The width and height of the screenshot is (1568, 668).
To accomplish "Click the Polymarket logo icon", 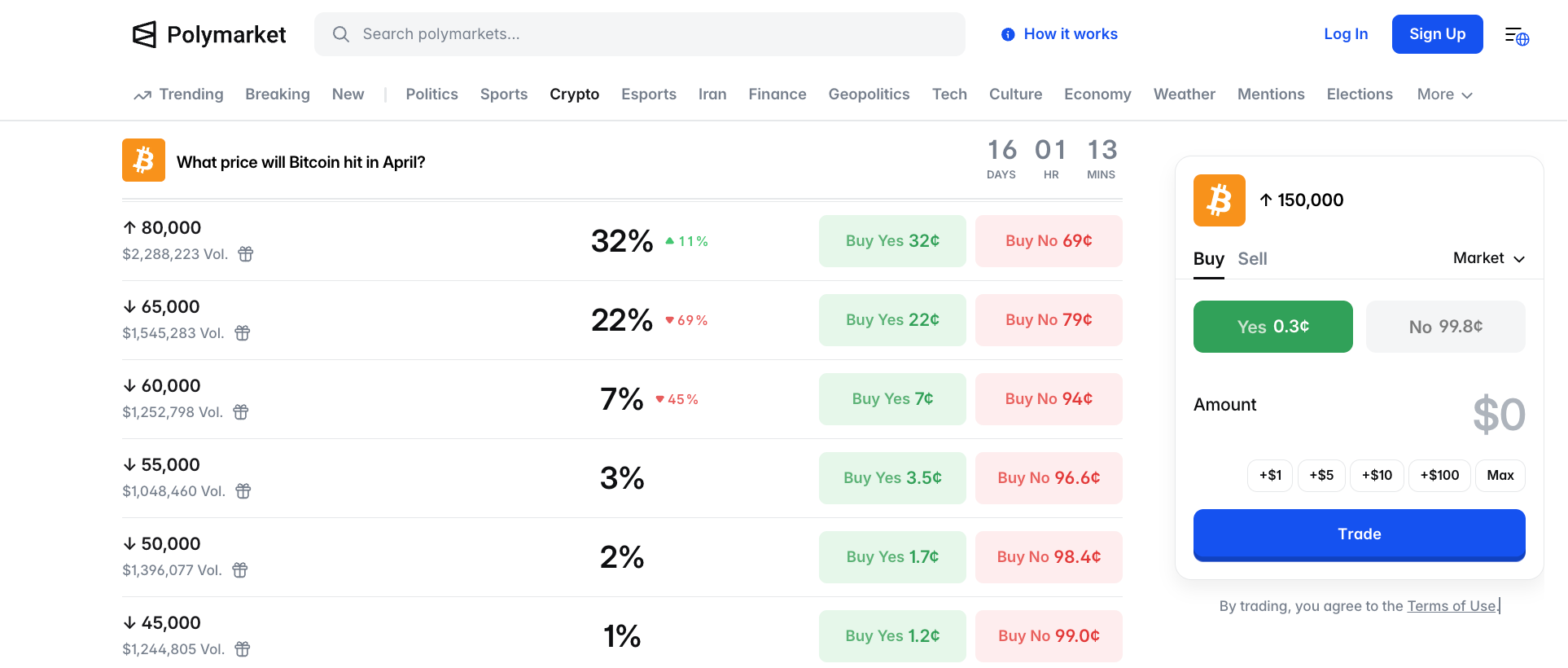I will click(144, 34).
